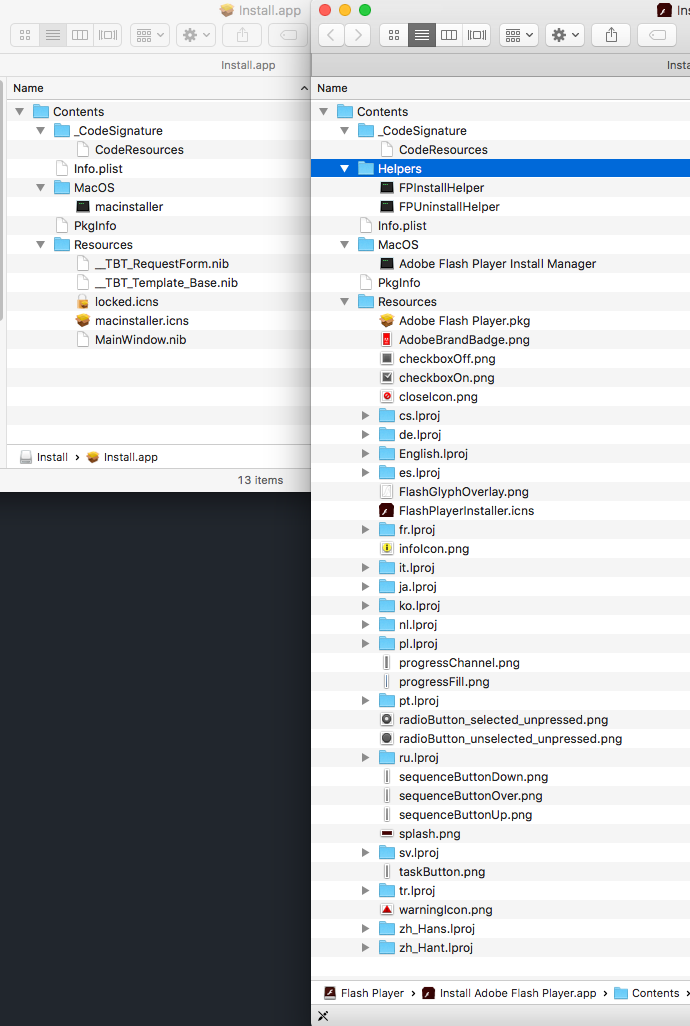Select the FPUninstallHelper executable icon
Viewport: 690px width, 1026px height.
(x=387, y=207)
